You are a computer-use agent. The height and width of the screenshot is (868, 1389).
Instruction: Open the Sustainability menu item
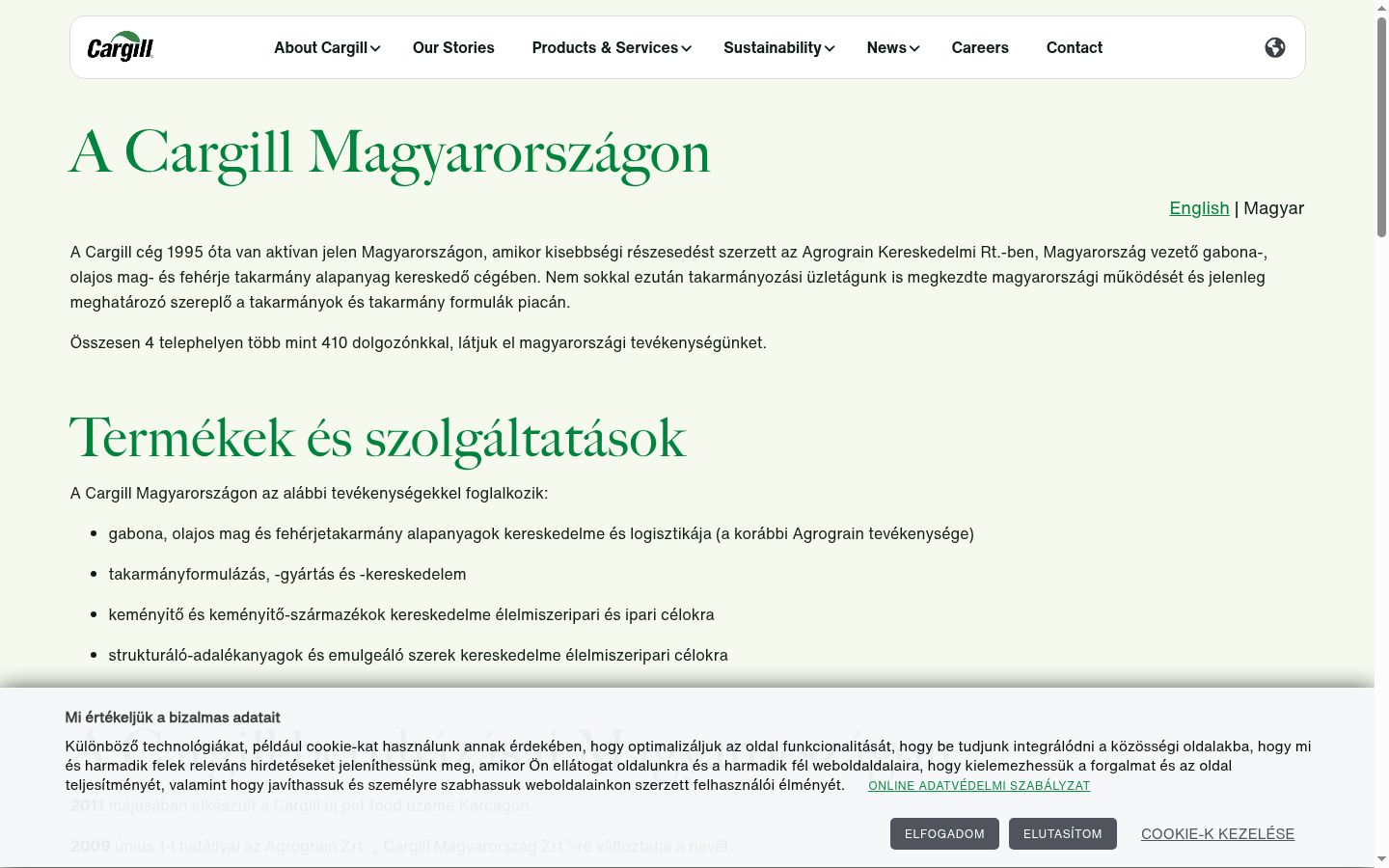tap(773, 47)
